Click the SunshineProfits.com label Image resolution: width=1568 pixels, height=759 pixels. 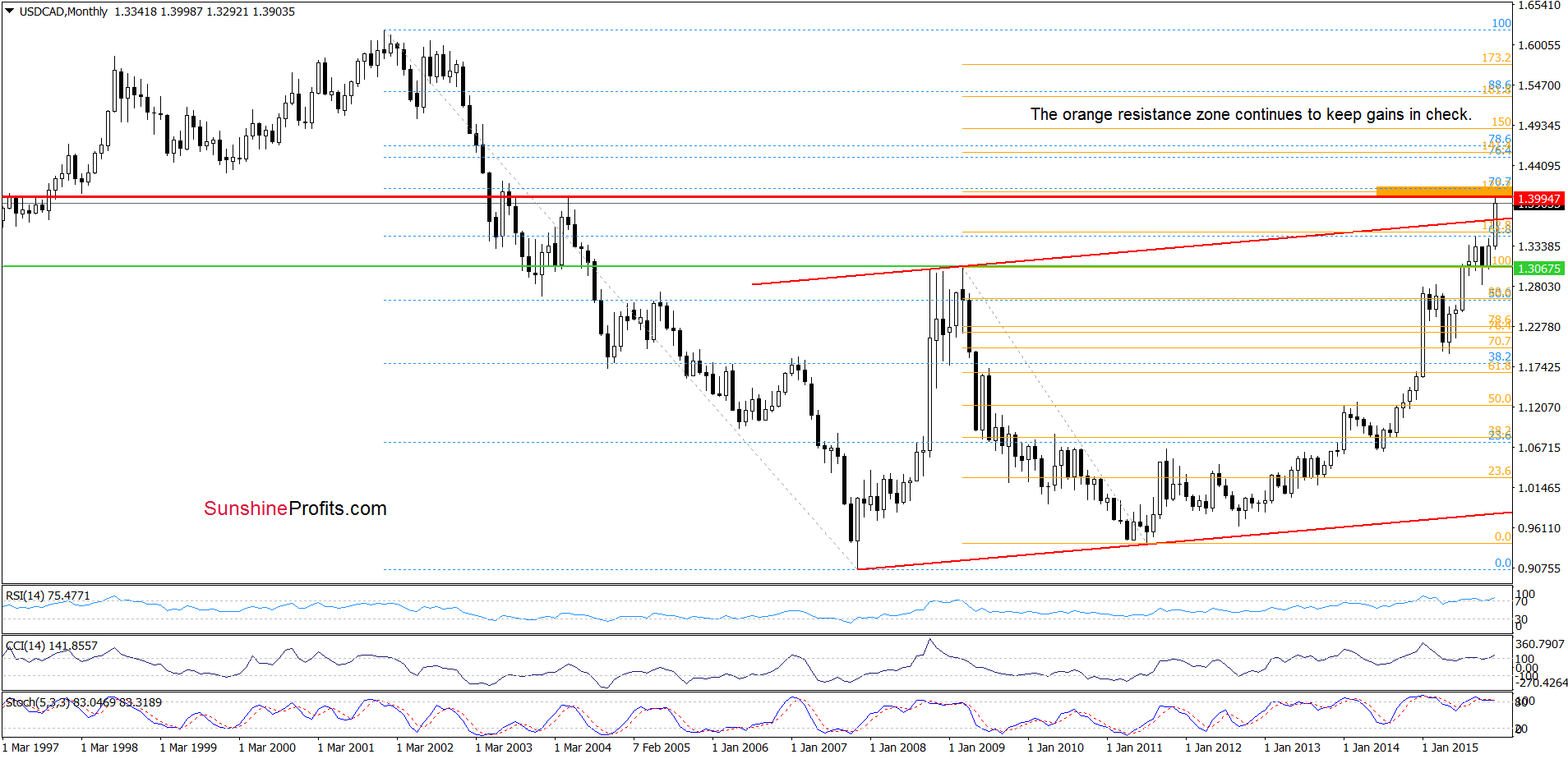pyautogui.click(x=295, y=508)
